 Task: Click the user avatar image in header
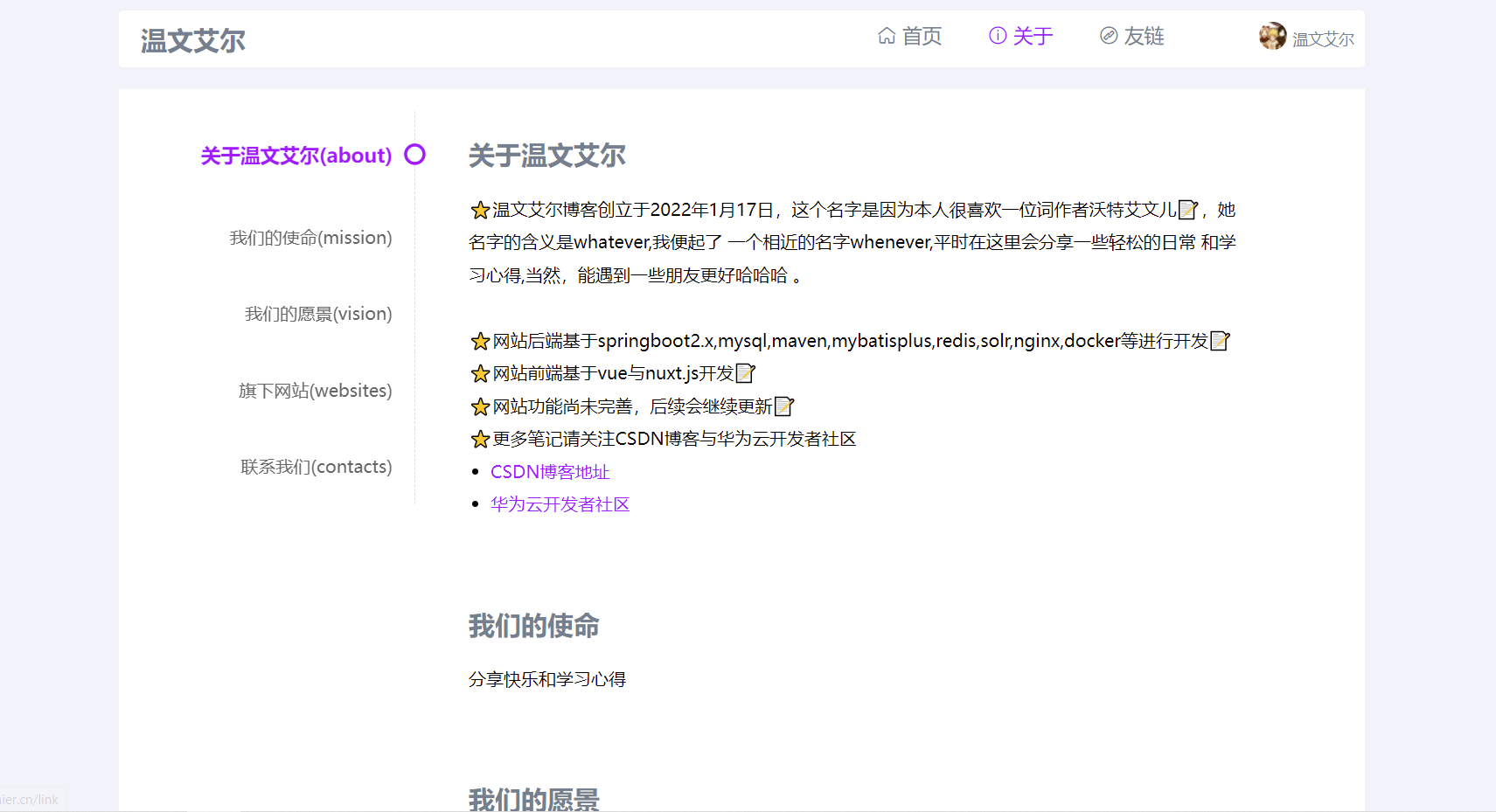(1273, 36)
